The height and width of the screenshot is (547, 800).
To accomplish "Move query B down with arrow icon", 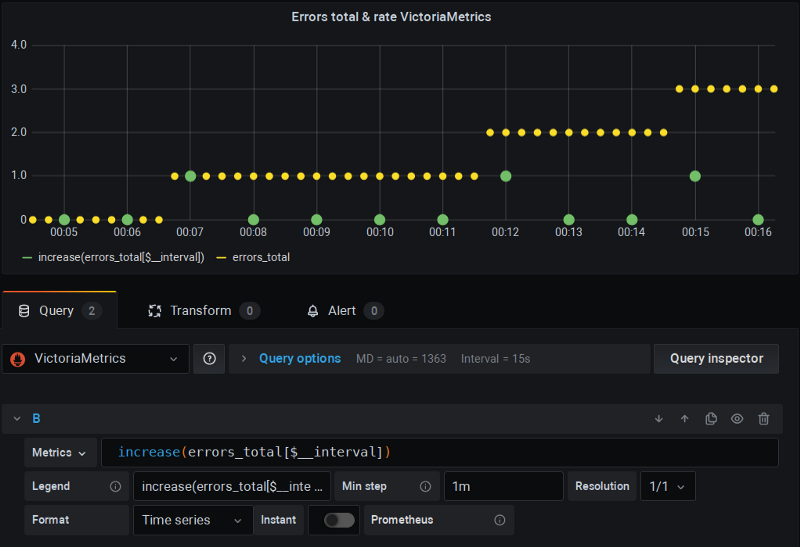I will (659, 419).
